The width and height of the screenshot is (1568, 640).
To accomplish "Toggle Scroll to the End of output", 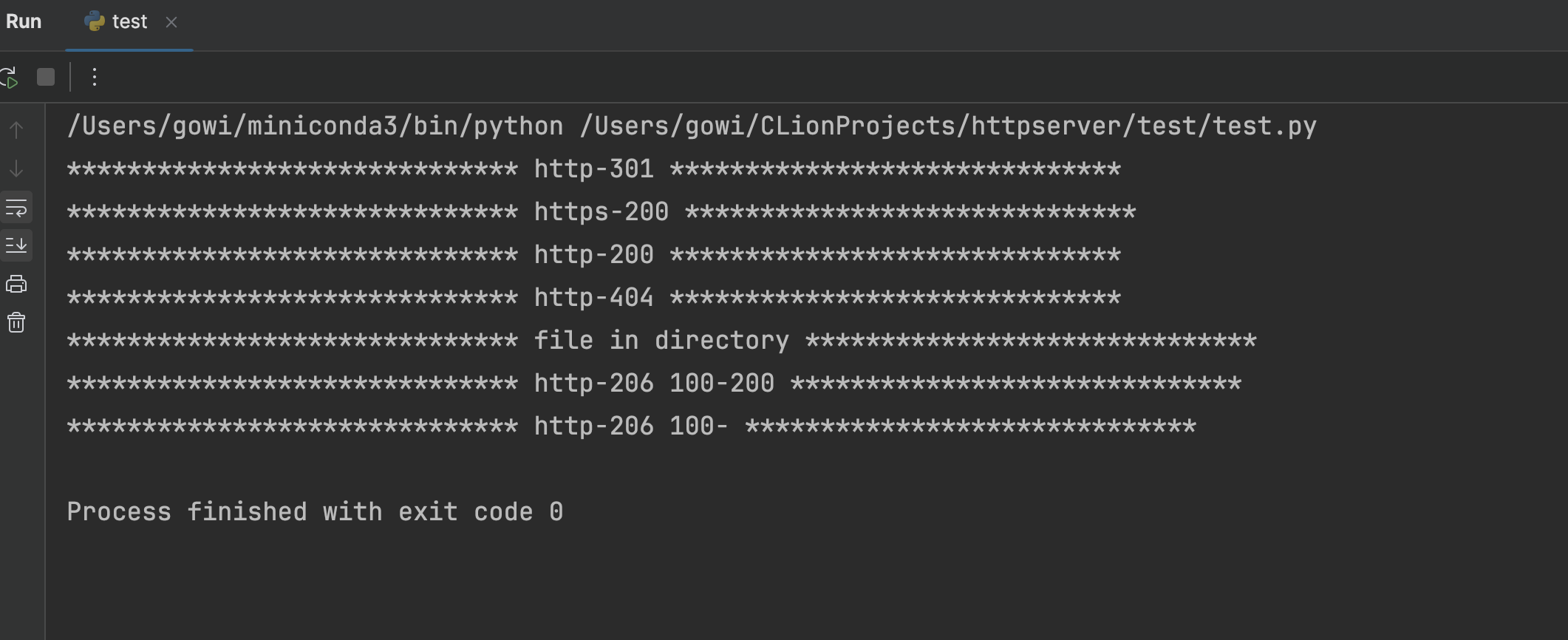I will point(16,245).
